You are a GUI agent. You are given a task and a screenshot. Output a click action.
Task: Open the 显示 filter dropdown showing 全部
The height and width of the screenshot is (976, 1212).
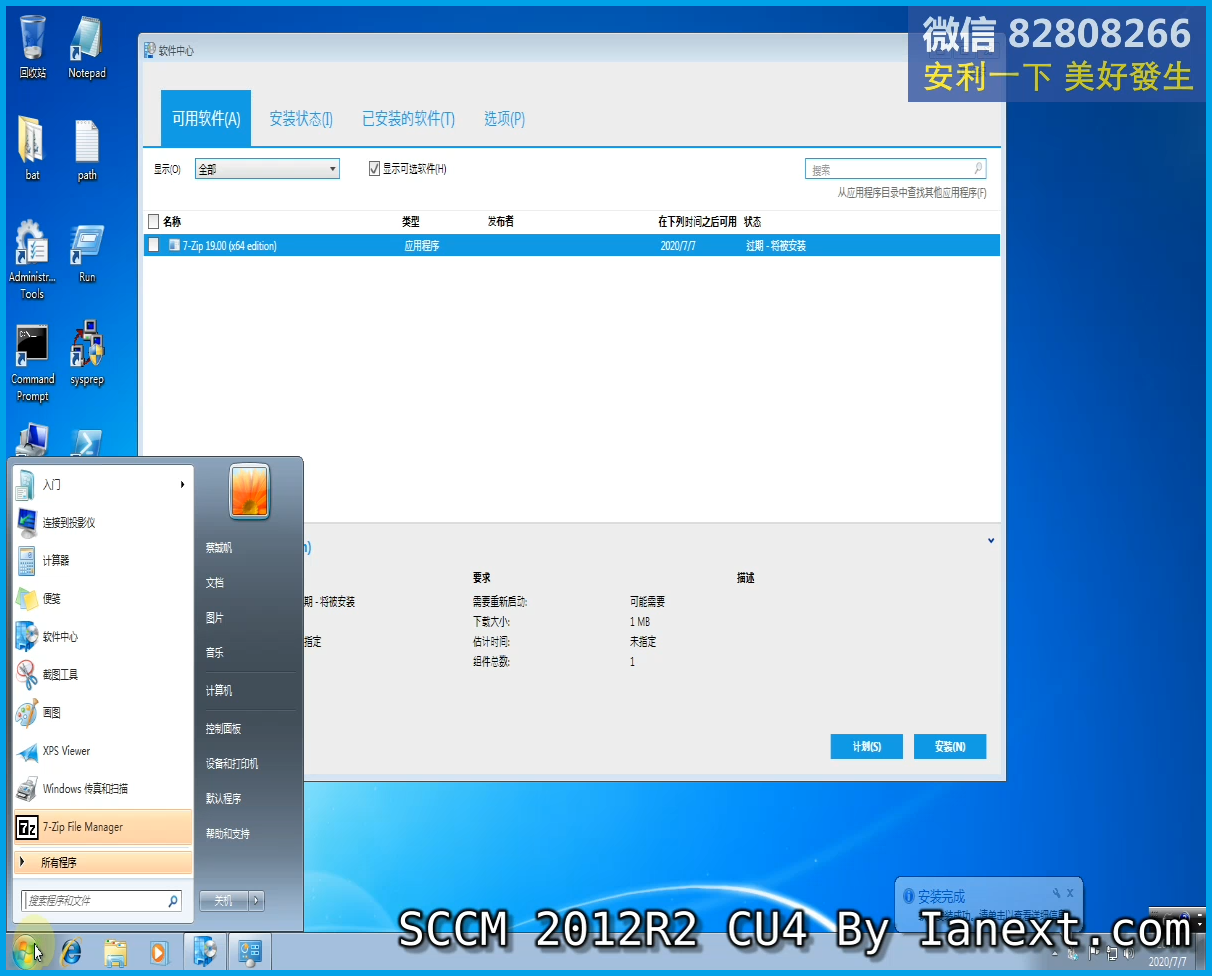pyautogui.click(x=267, y=169)
